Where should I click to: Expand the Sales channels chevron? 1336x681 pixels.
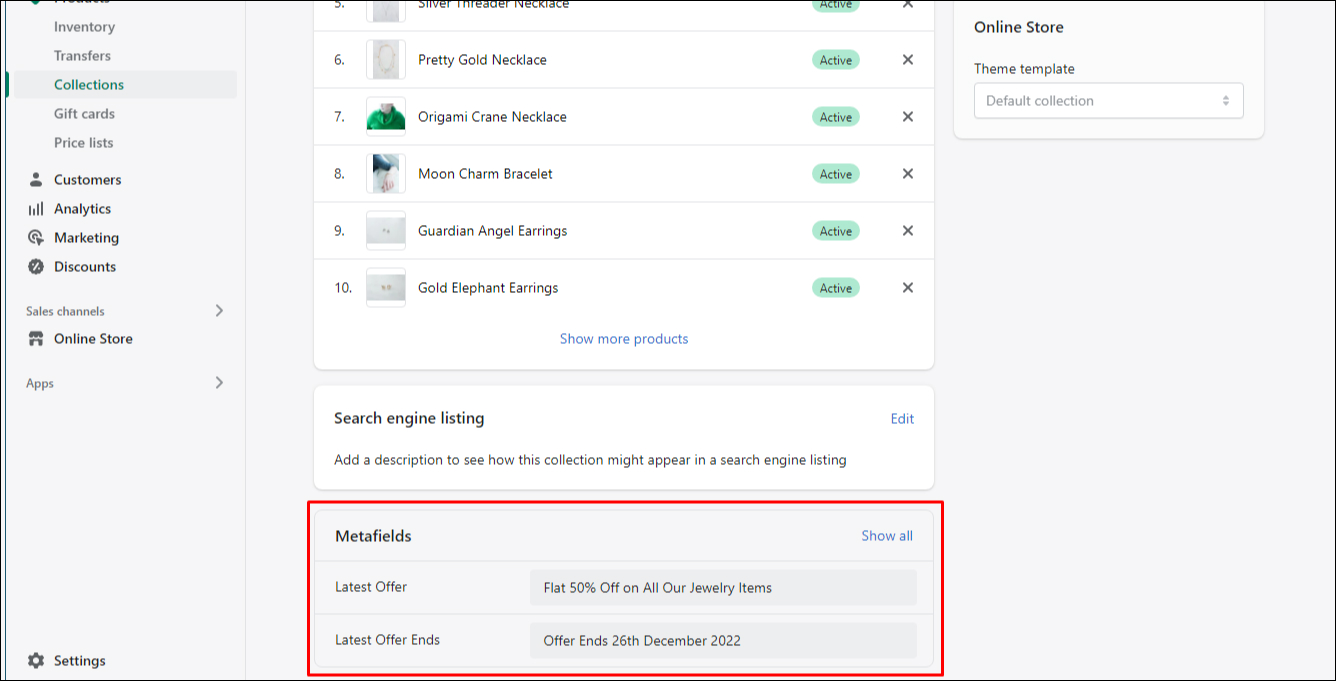tap(219, 311)
